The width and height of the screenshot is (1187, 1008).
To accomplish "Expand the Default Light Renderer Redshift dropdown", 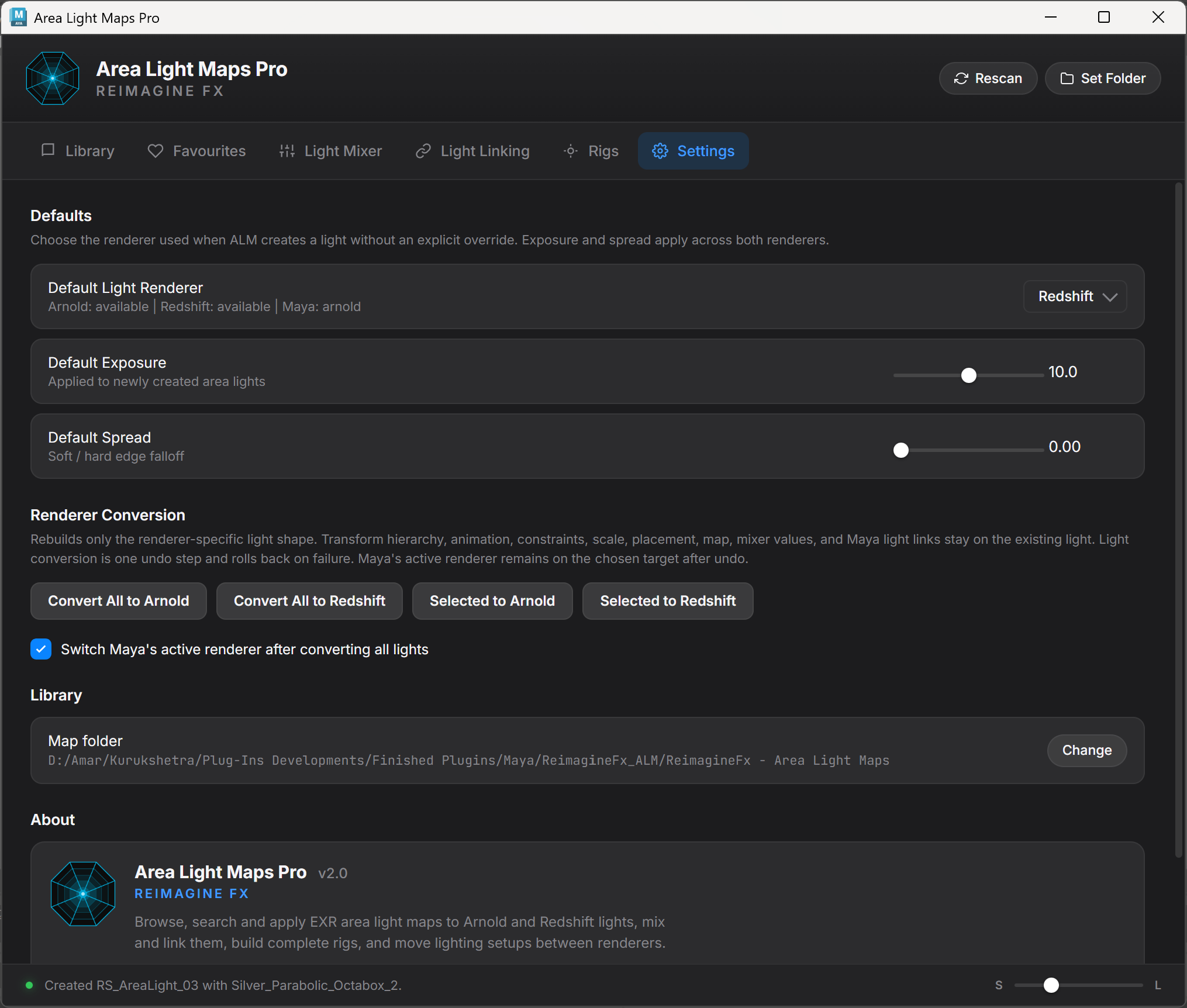I will [1075, 296].
